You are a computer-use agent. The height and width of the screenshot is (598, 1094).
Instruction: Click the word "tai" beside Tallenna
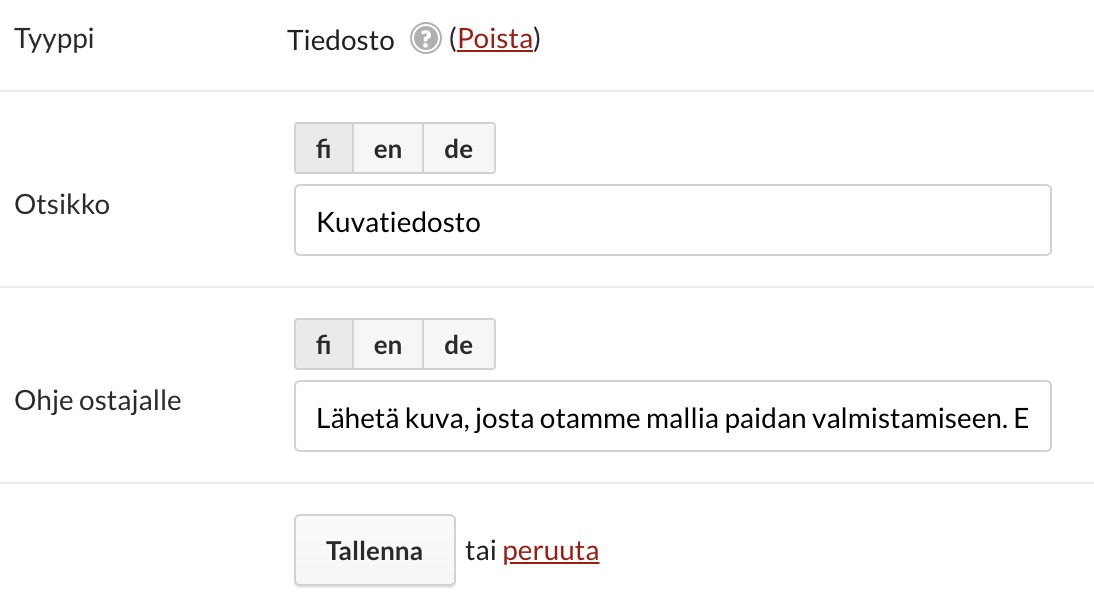481,551
